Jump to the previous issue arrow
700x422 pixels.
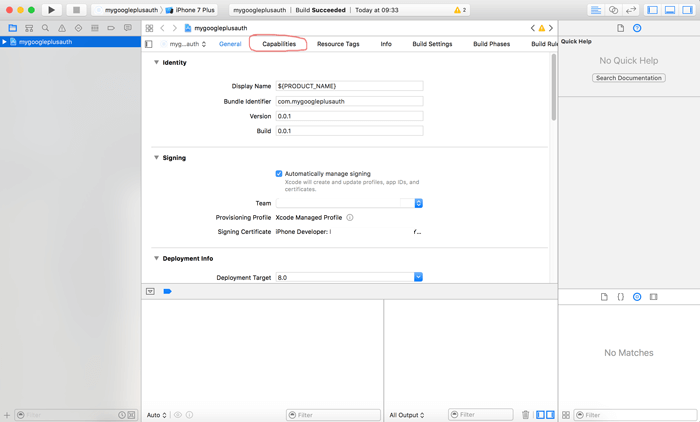[533, 28]
